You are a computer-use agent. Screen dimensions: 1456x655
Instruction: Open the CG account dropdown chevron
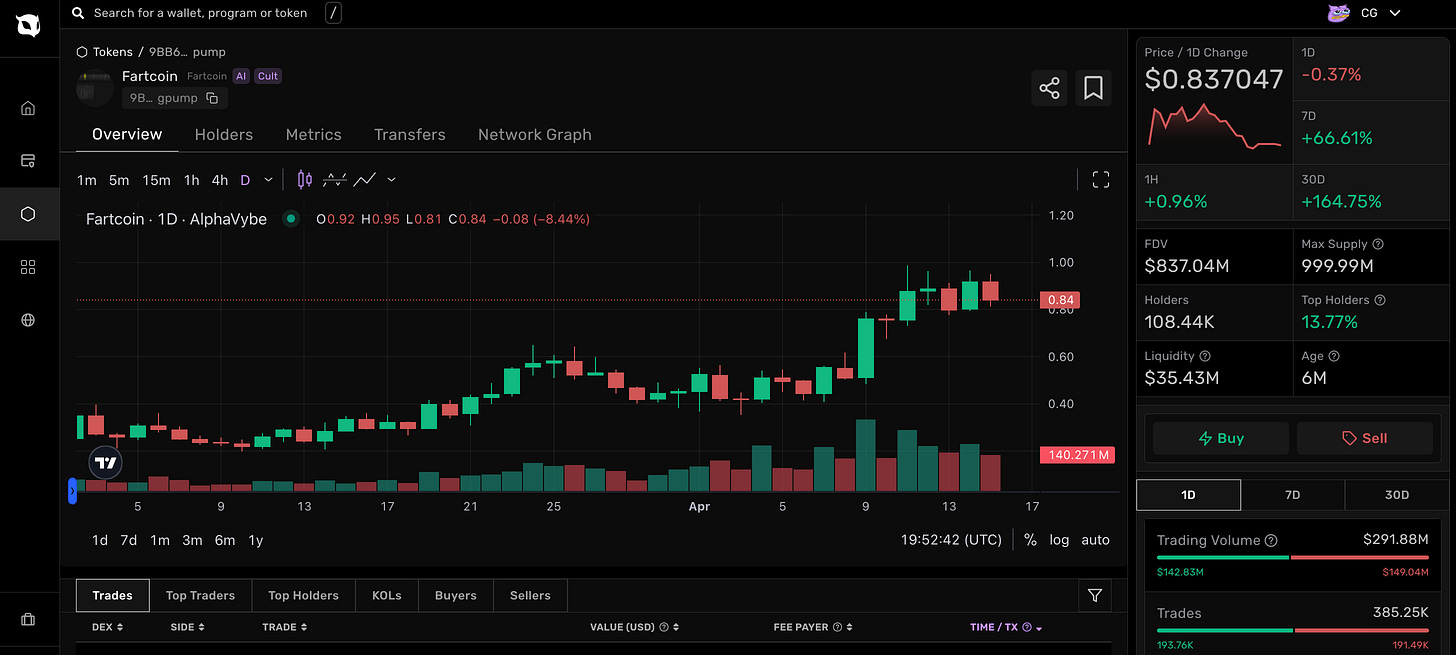tap(1395, 13)
